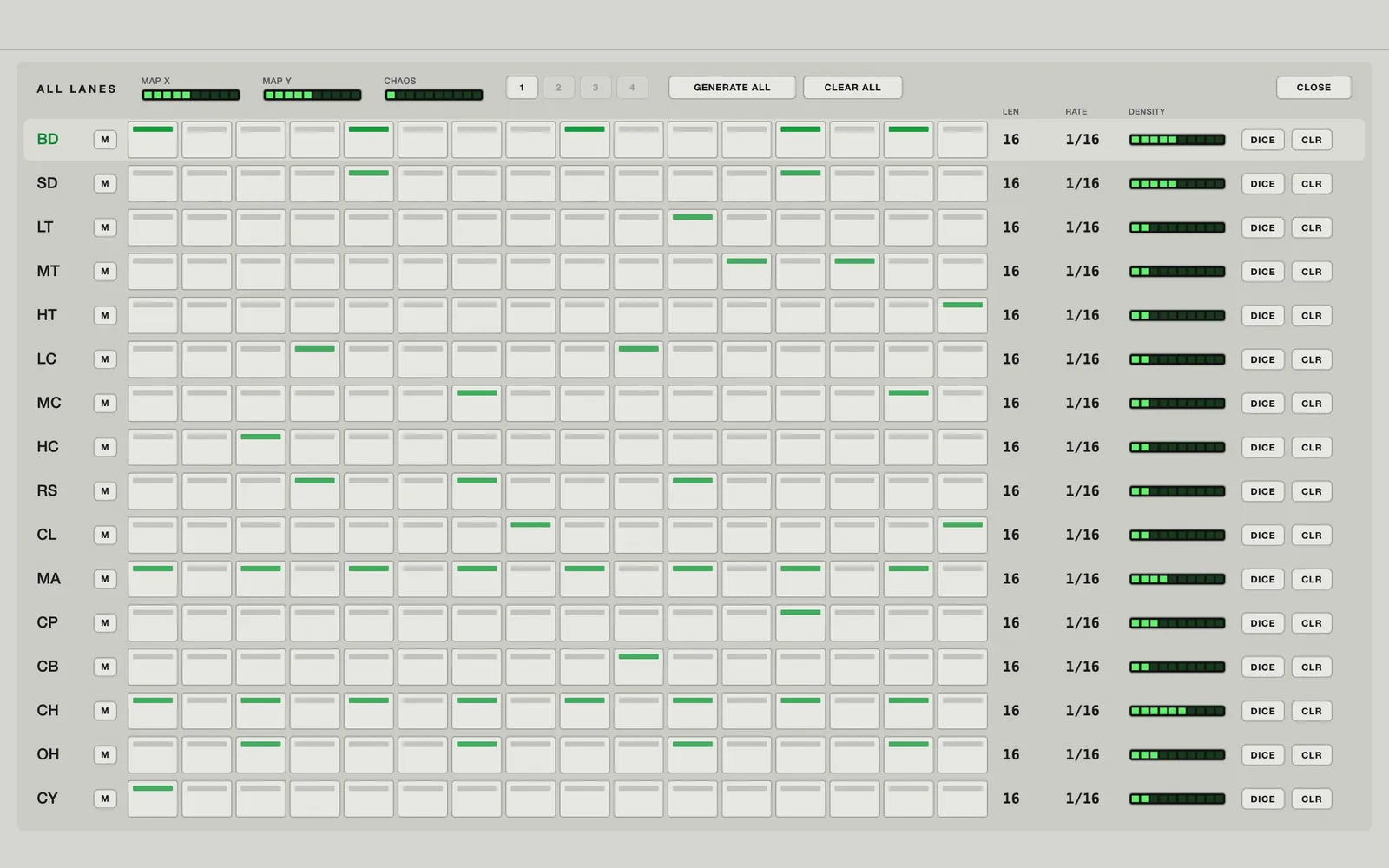Image resolution: width=1389 pixels, height=868 pixels.
Task: Click the LC lane rate 1/16
Action: point(1083,359)
